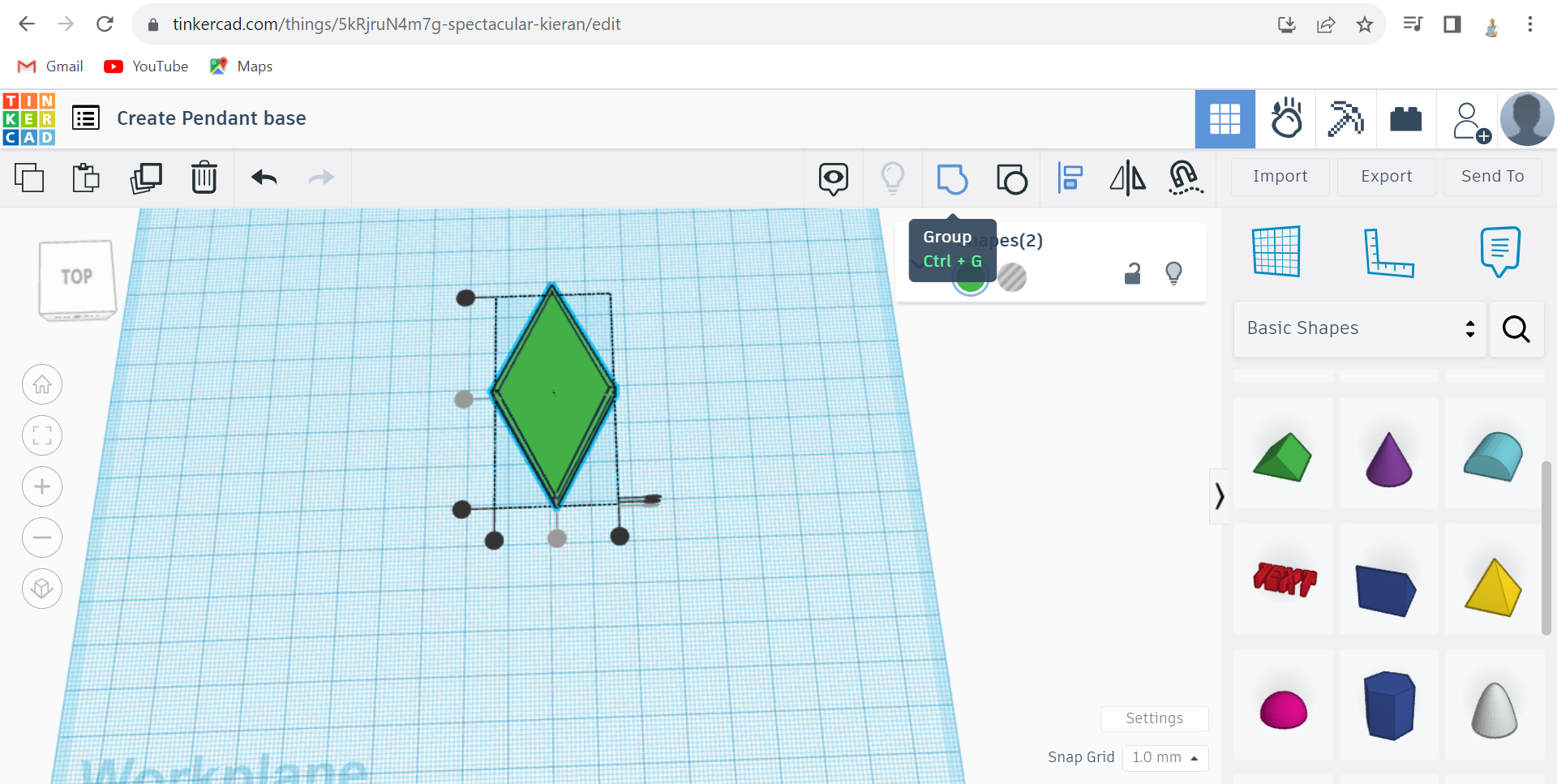Choose the striped Hole swatch
1557x784 pixels.
pyautogui.click(x=1012, y=277)
